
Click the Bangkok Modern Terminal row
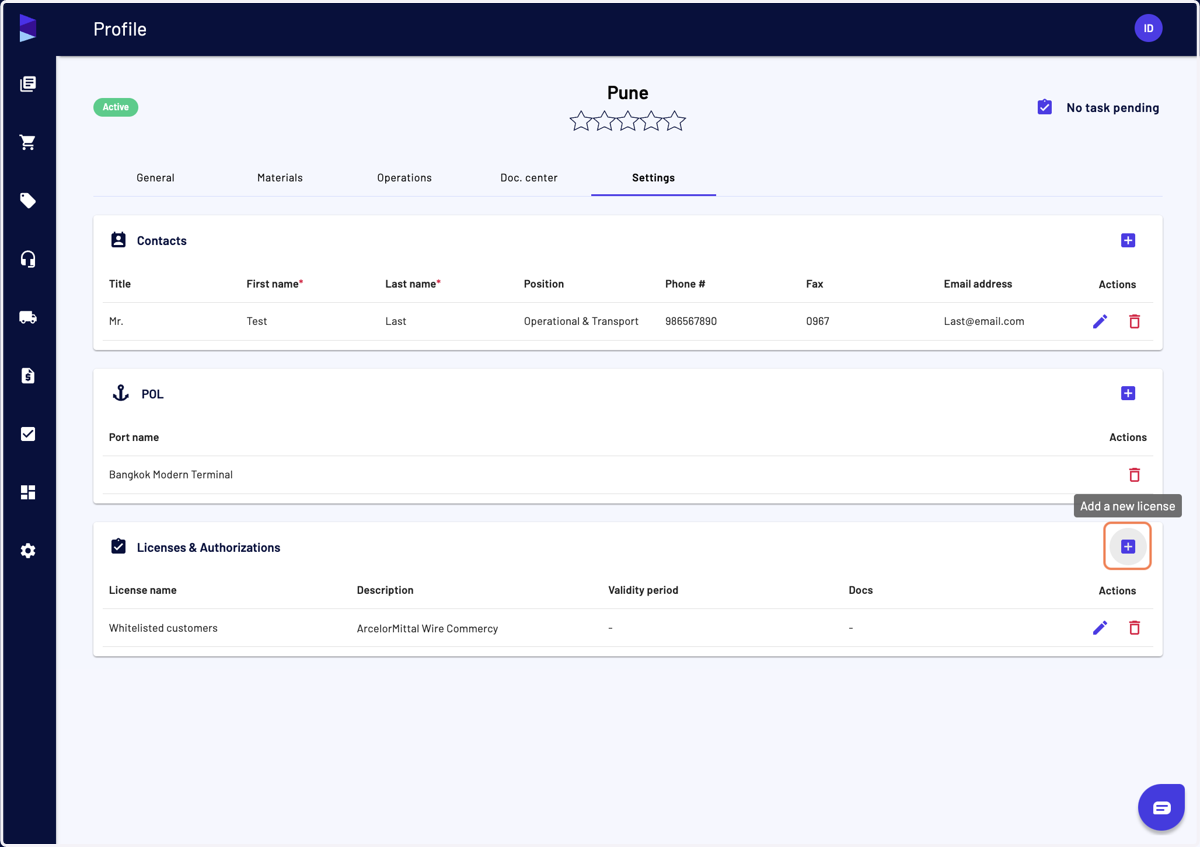point(628,475)
